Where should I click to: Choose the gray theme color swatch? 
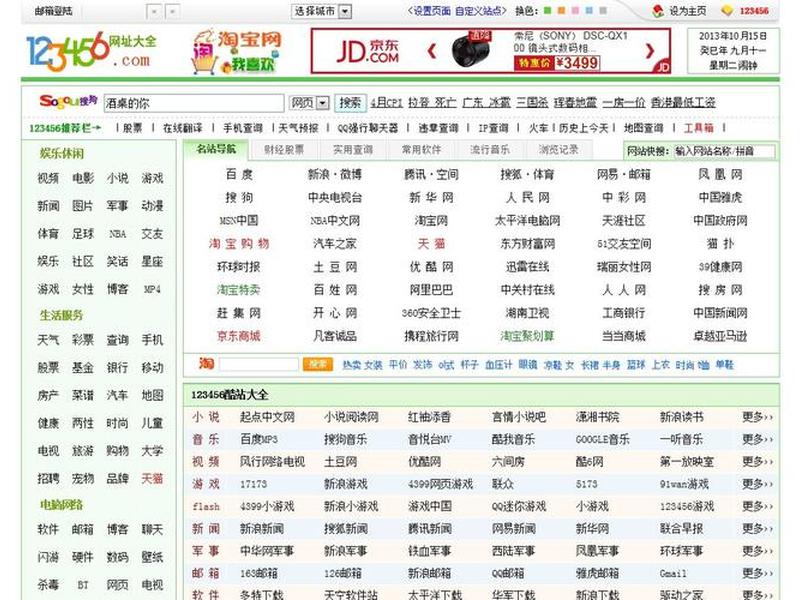603,11
